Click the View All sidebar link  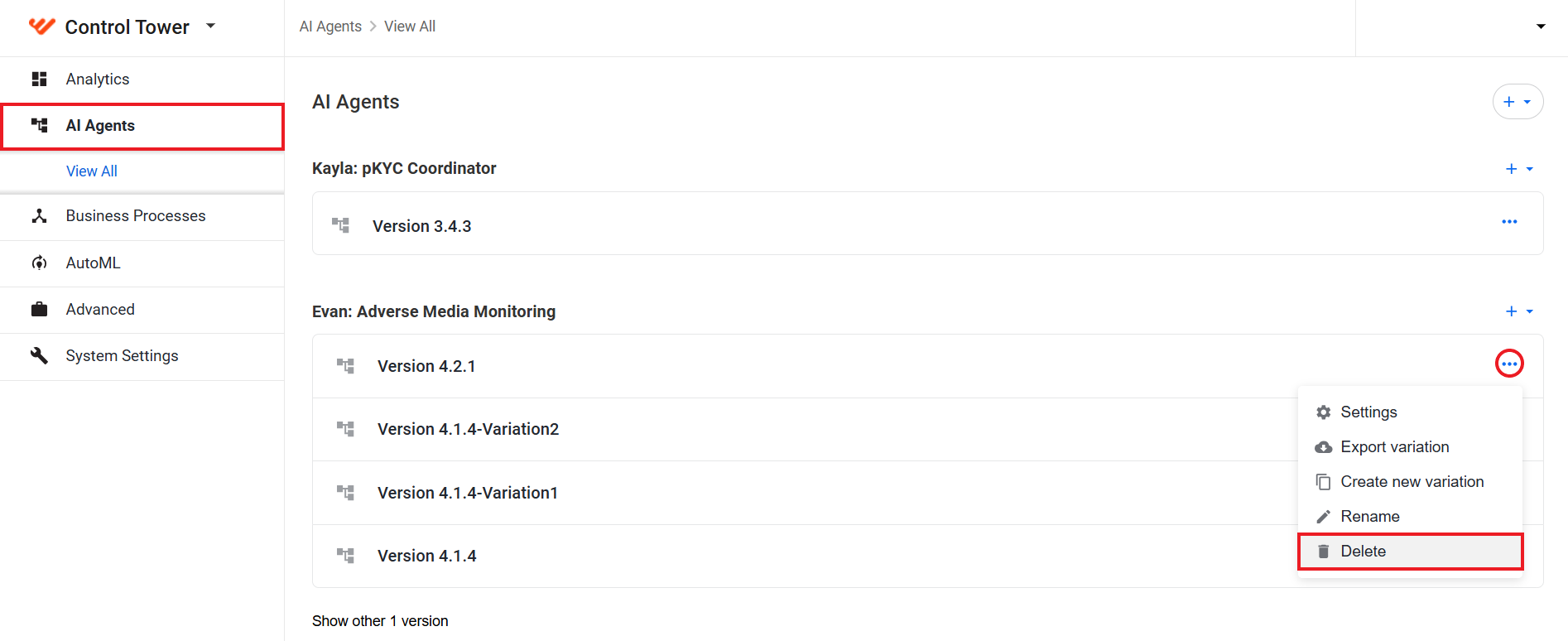pos(92,171)
